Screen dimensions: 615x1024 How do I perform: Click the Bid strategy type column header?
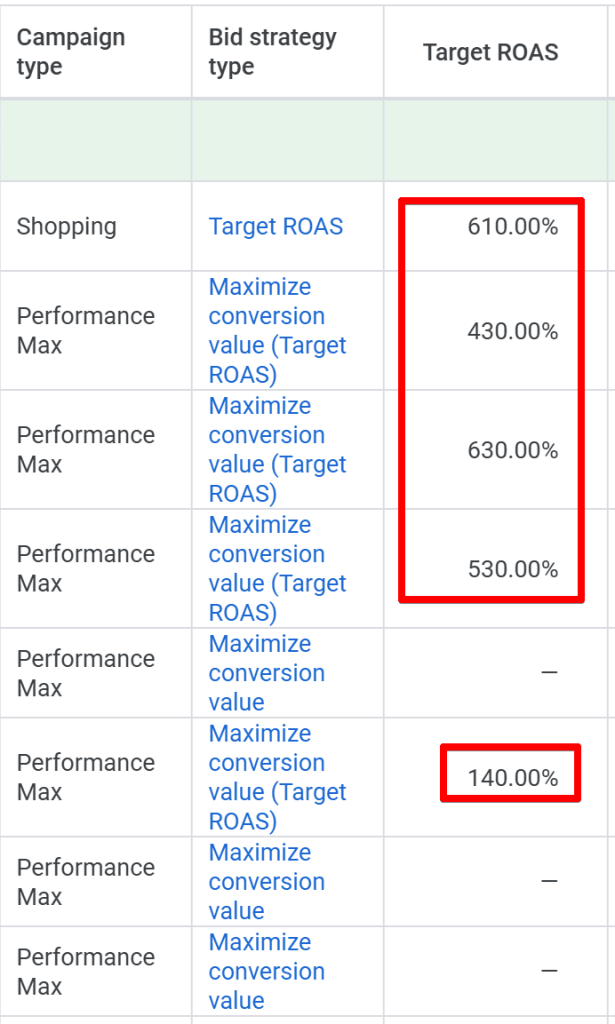tap(272, 52)
